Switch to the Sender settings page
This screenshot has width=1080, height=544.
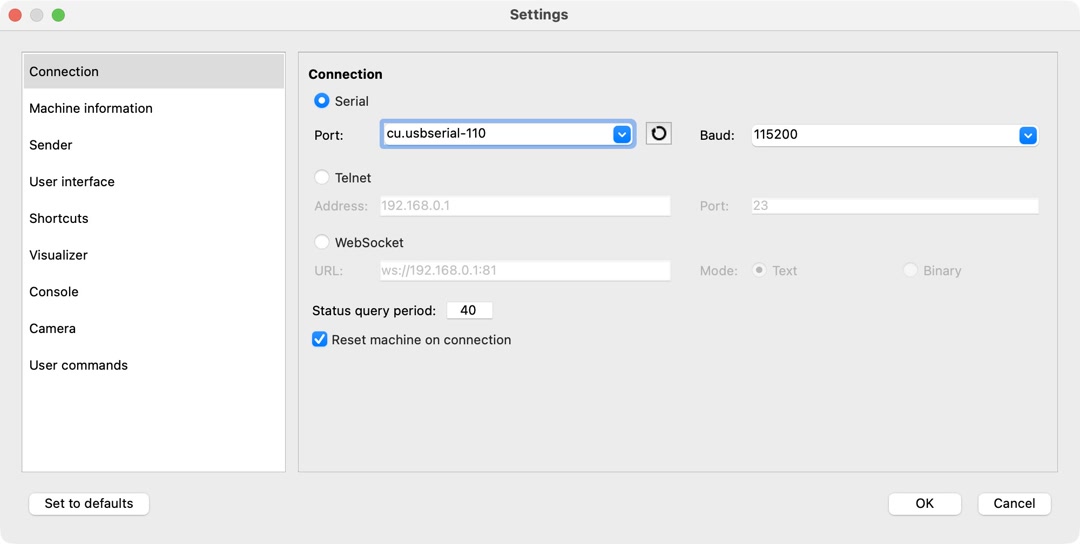click(51, 145)
